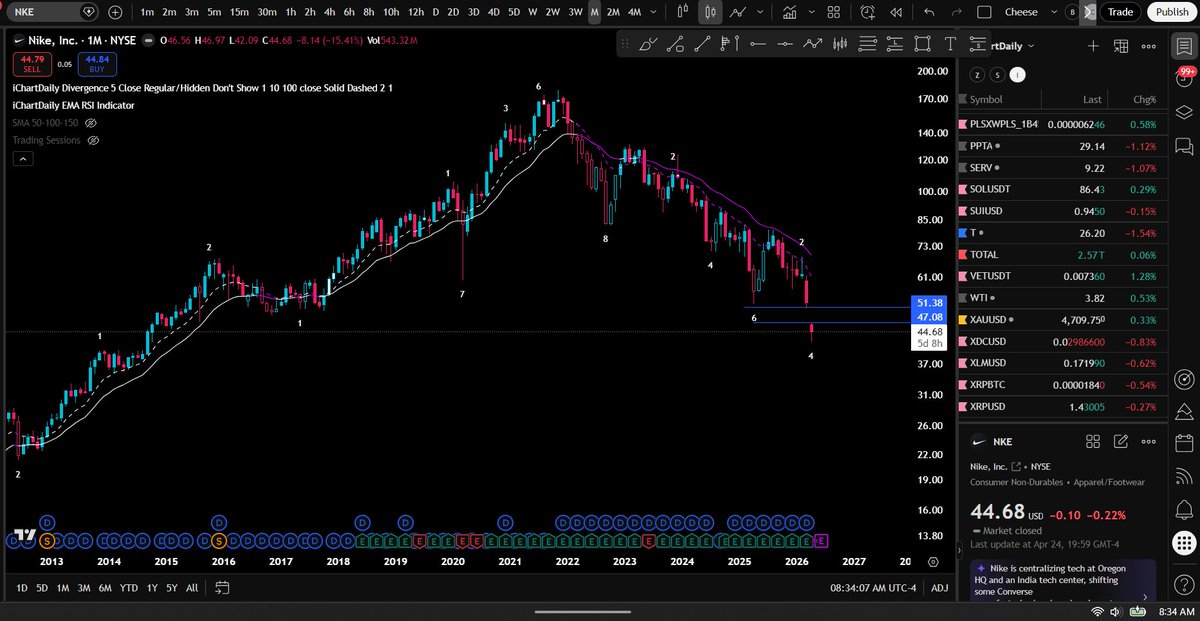Image resolution: width=1200 pixels, height=621 pixels.
Task: Redo the chart action
Action: [x=956, y=12]
